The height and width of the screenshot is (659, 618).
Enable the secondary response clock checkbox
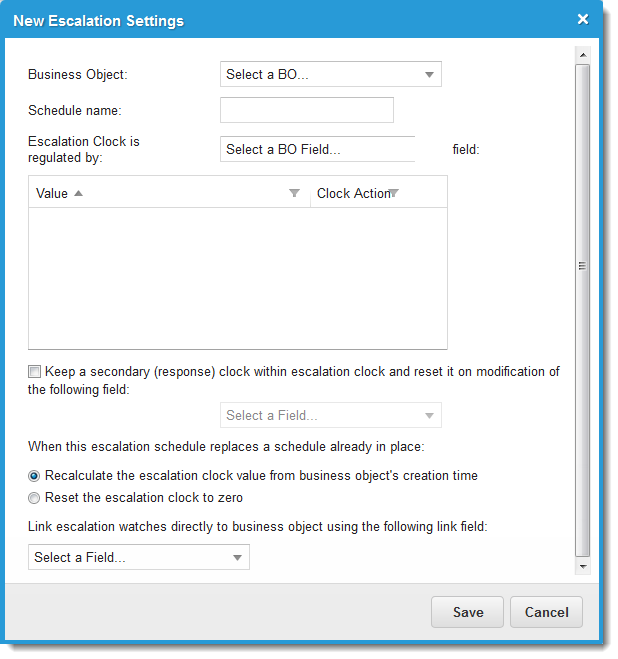(35, 372)
